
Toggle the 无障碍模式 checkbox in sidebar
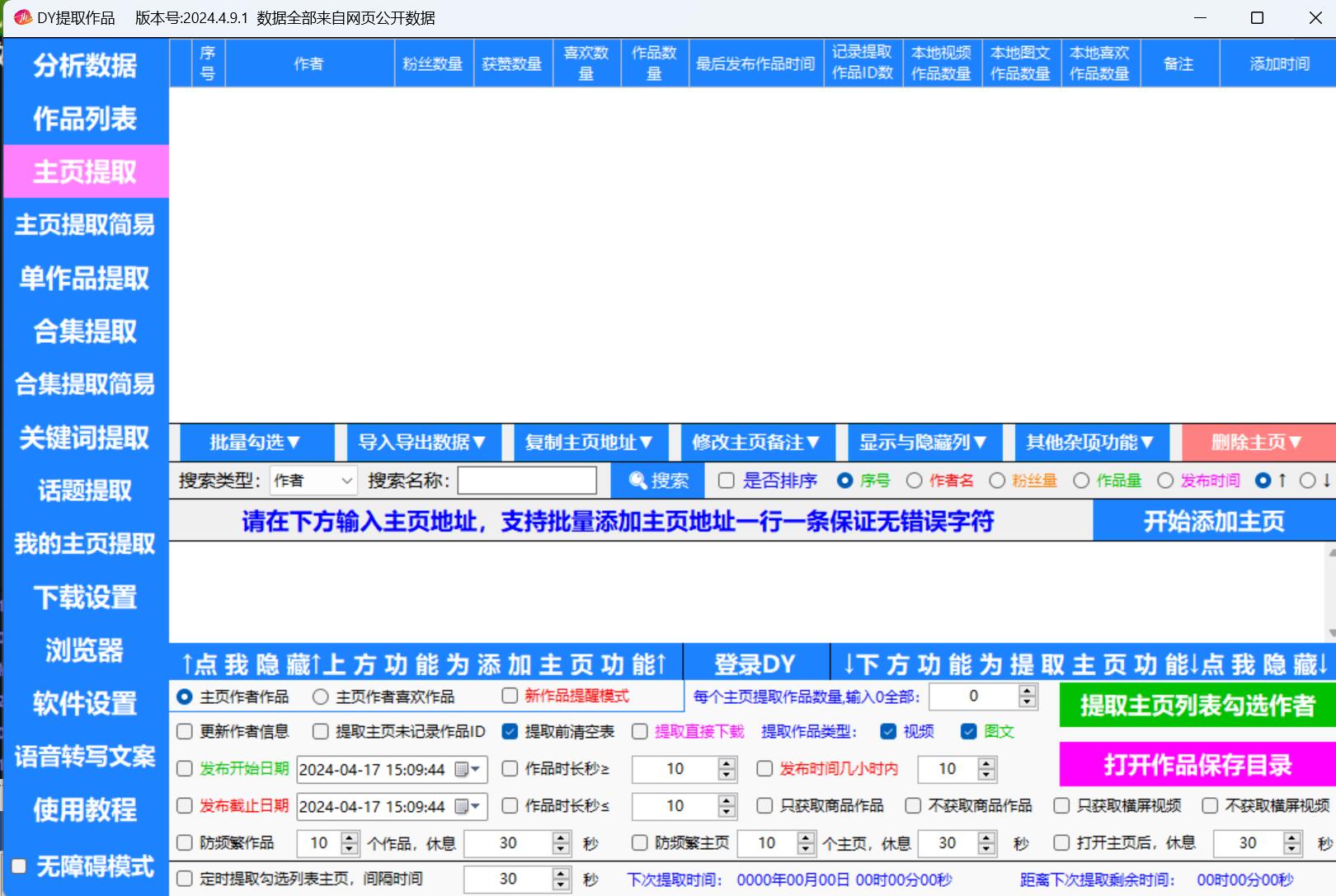click(x=18, y=866)
